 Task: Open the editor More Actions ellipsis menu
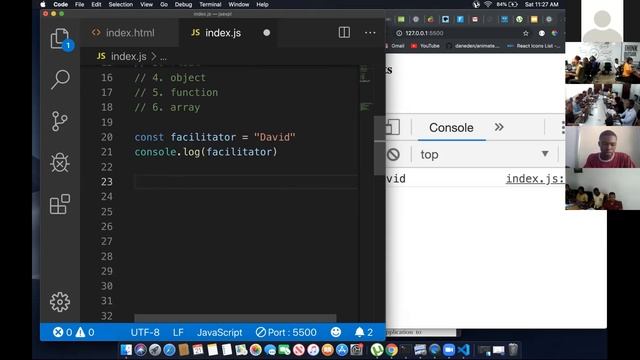click(370, 32)
